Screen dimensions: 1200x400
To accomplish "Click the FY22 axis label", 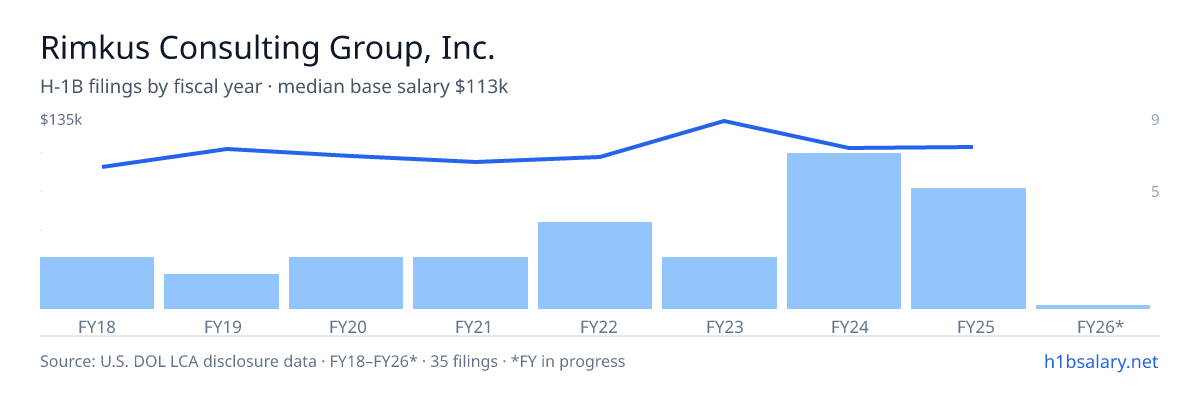I will [x=598, y=326].
